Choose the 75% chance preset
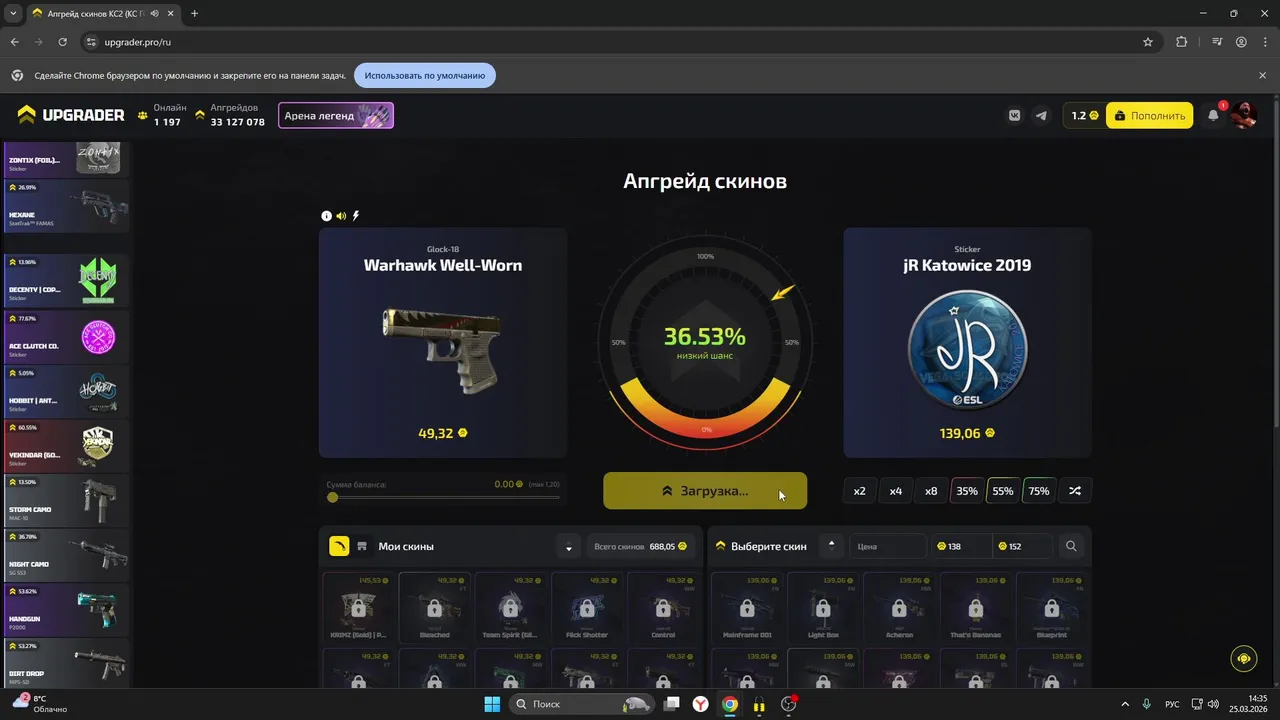Image resolution: width=1280 pixels, height=720 pixels. coord(1039,491)
